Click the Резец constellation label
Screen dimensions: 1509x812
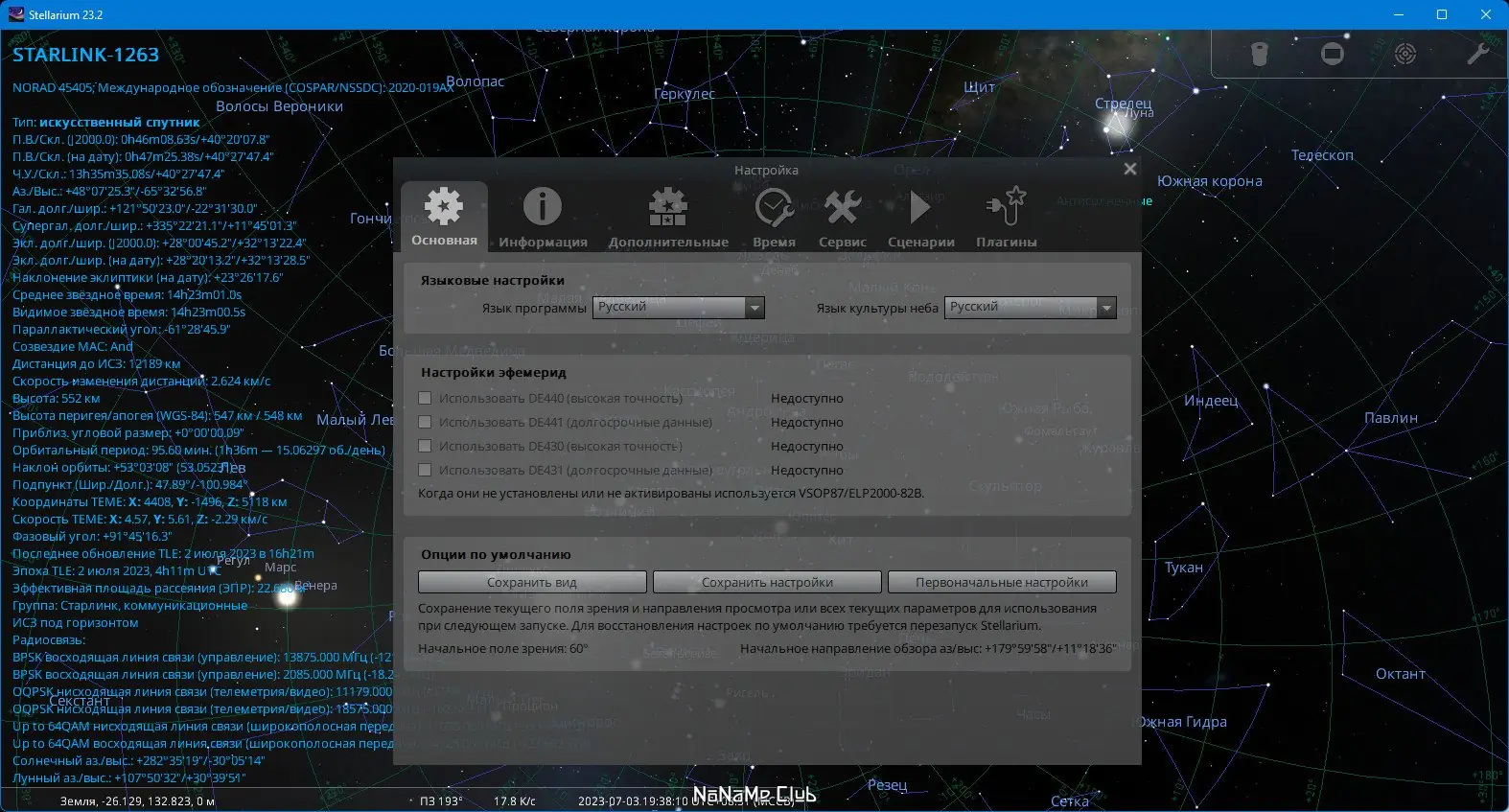coord(887,785)
